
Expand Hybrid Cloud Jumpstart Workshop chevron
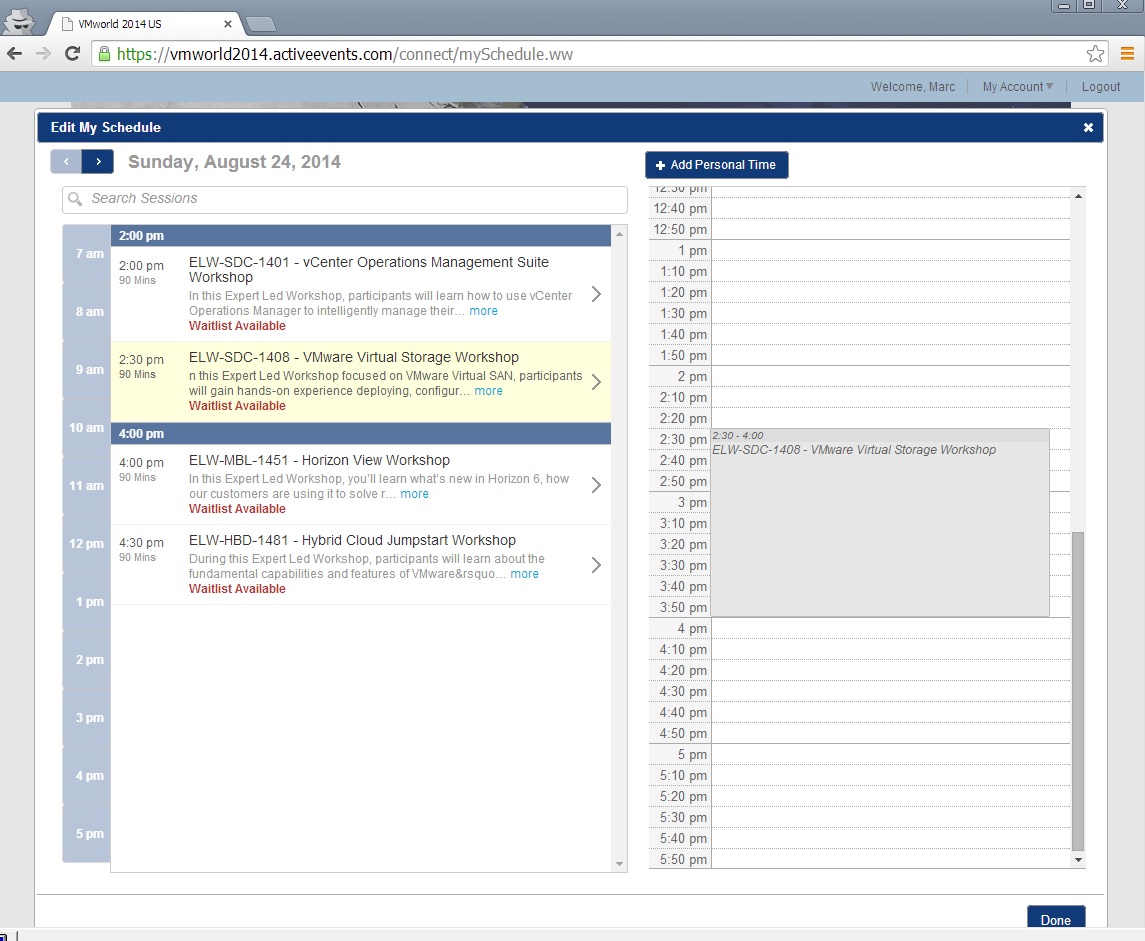point(596,565)
